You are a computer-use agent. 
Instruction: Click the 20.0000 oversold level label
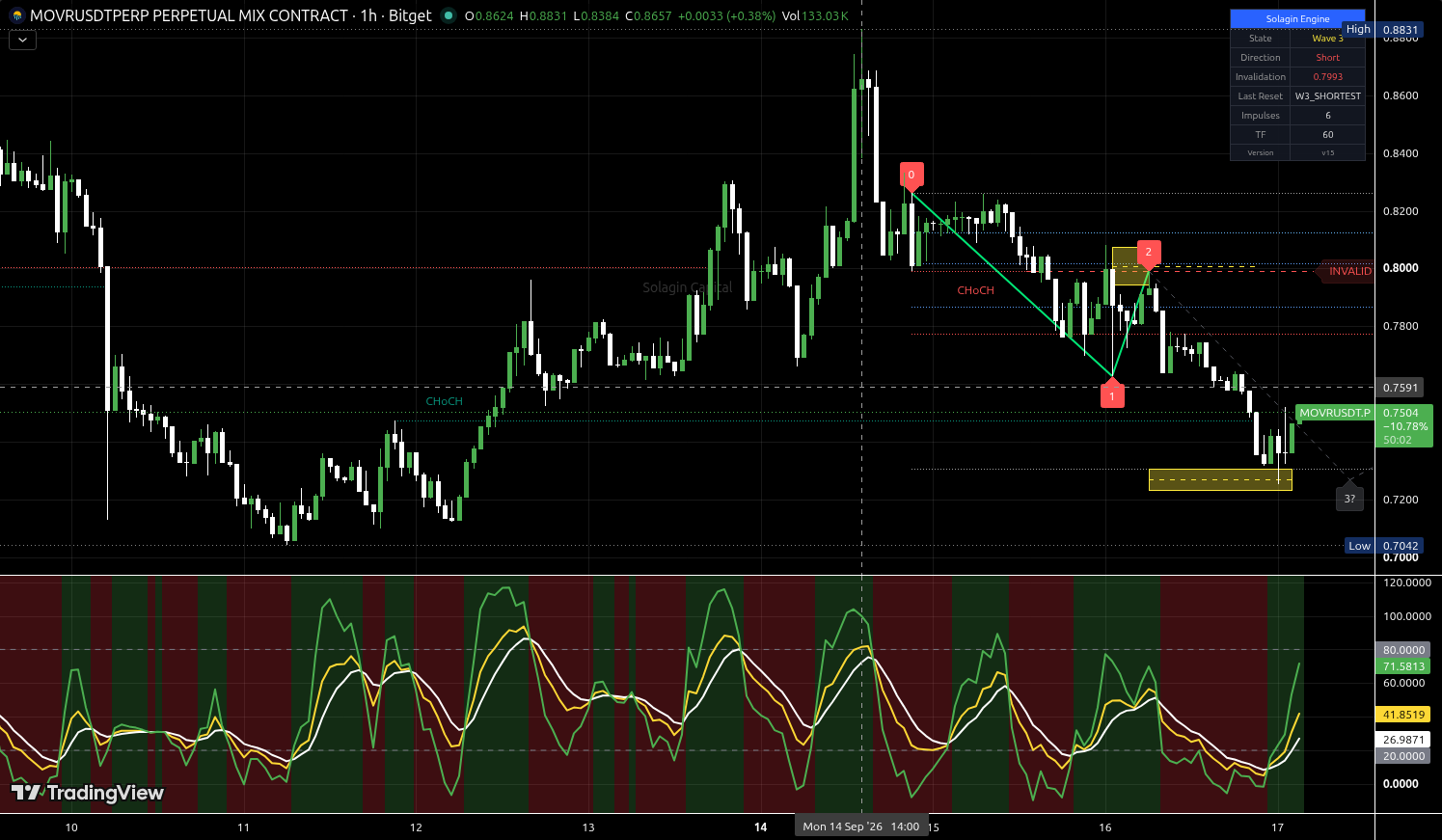1403,756
